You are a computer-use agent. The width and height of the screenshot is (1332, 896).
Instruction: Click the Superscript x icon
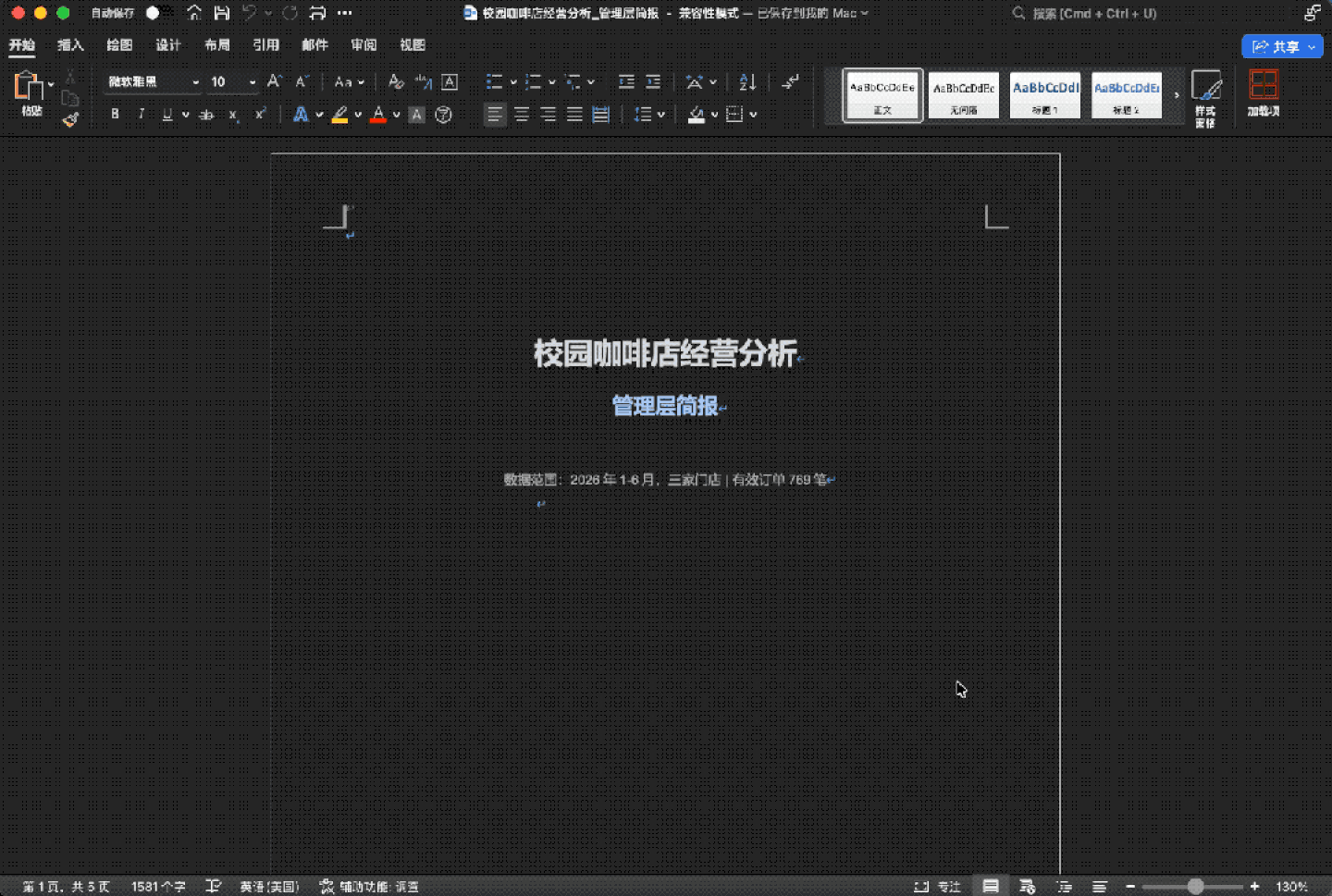point(260,114)
